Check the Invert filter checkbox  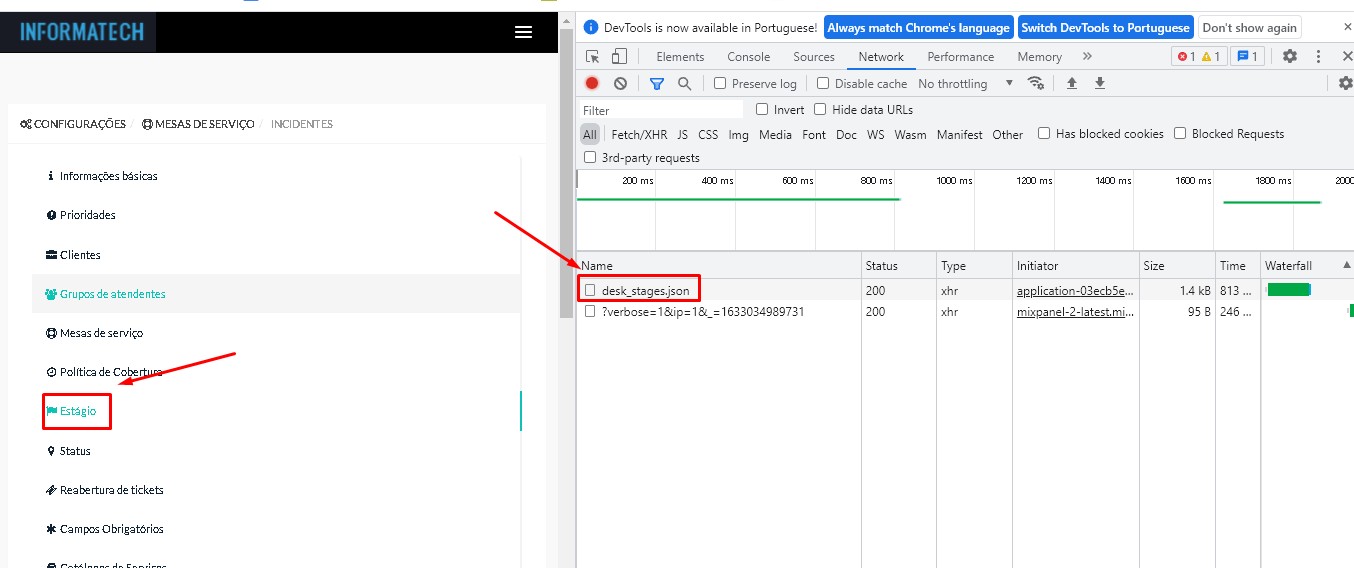click(x=762, y=109)
